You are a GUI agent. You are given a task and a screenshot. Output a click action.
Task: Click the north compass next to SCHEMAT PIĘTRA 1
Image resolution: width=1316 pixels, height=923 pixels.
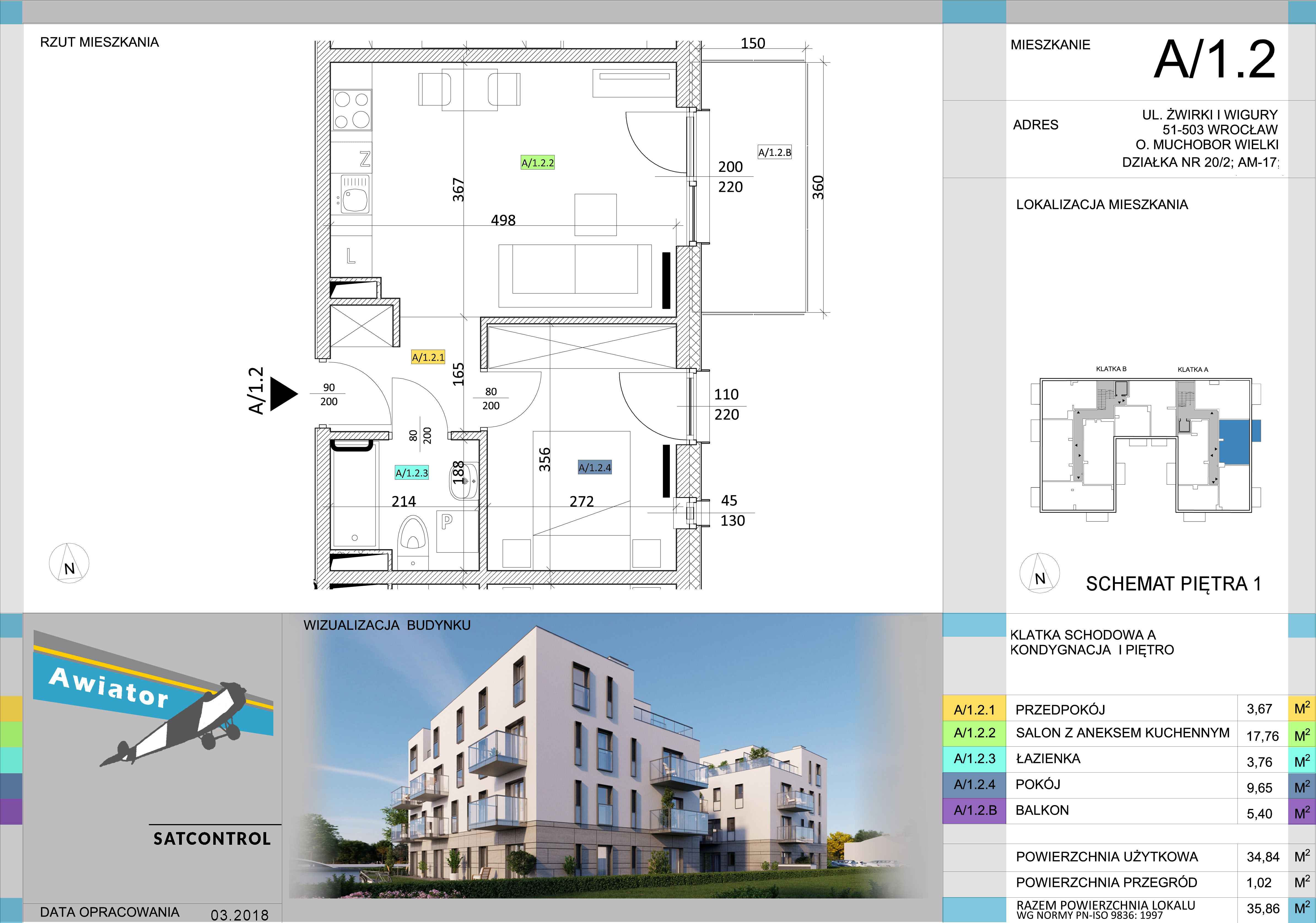click(x=1040, y=573)
